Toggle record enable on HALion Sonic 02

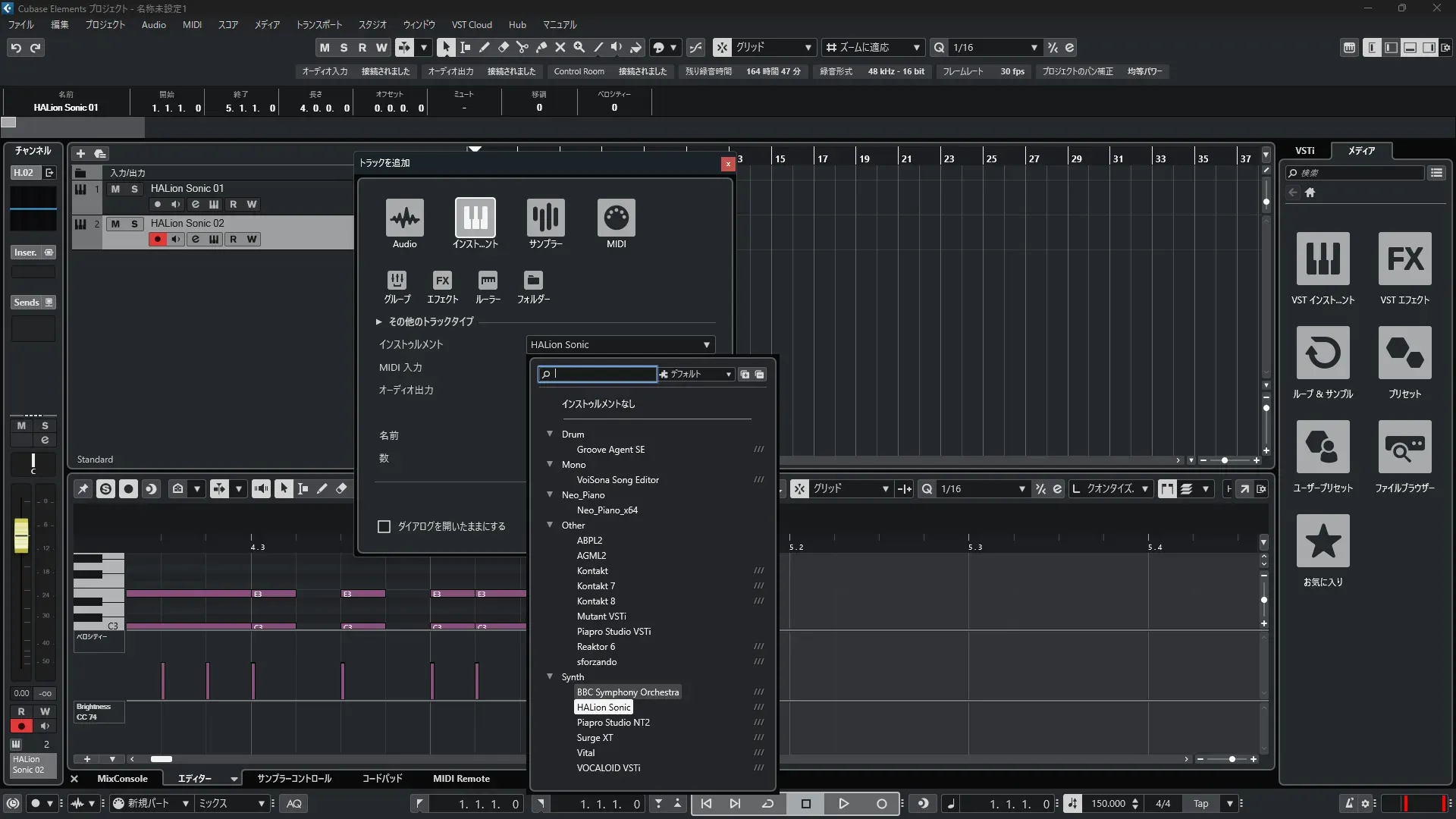coord(157,240)
